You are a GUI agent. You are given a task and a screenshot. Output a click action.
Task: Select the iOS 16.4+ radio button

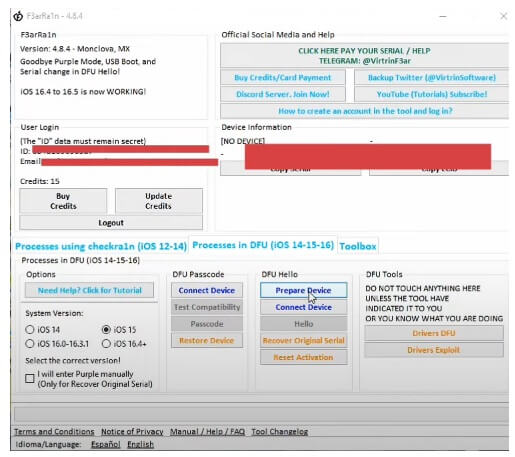tap(124, 344)
